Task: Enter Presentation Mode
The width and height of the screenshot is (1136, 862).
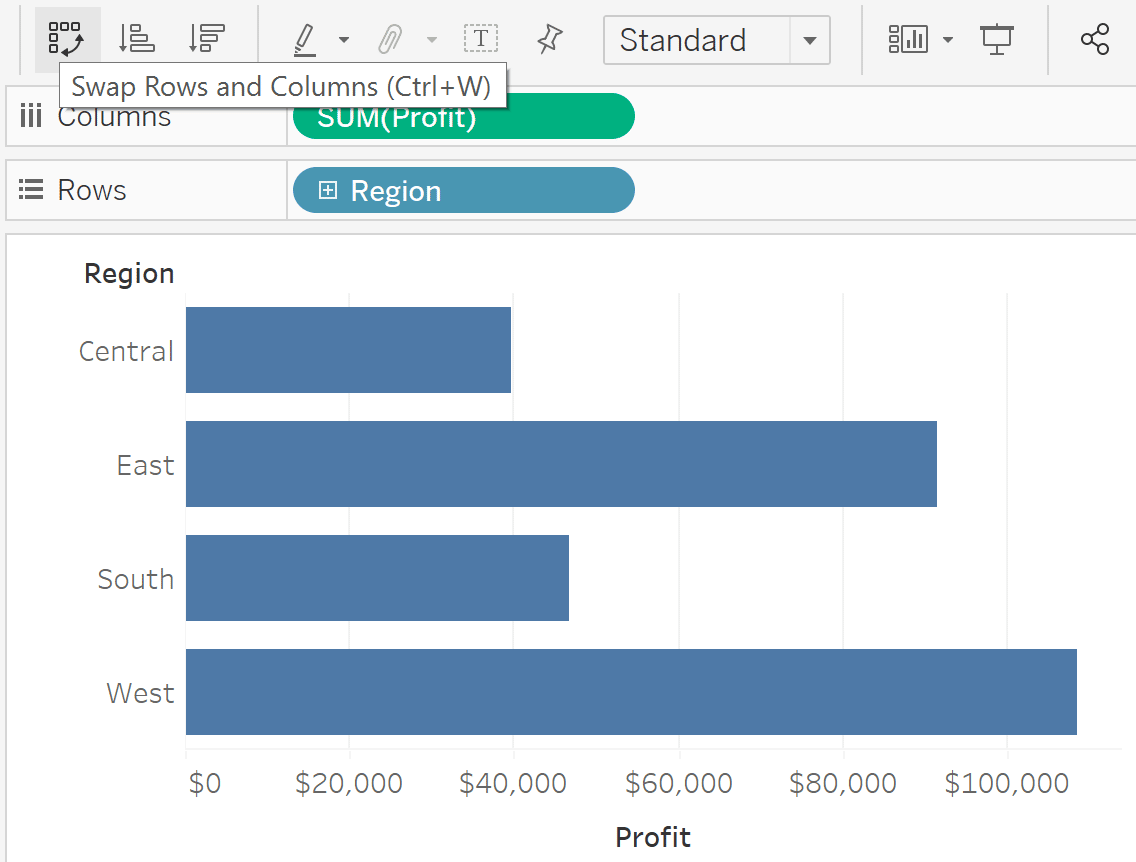Action: tap(997, 38)
